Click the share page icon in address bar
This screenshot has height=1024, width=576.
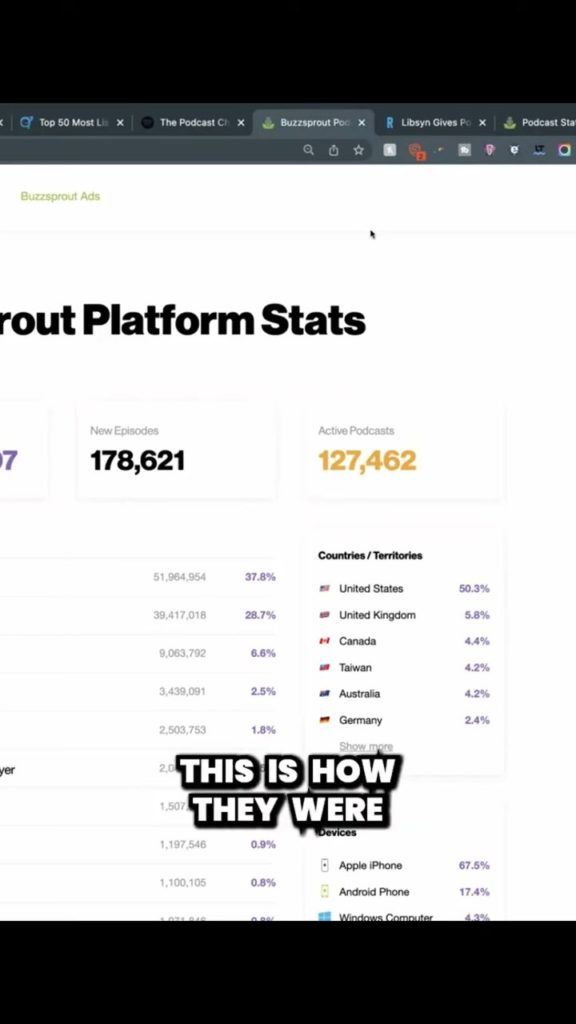334,150
